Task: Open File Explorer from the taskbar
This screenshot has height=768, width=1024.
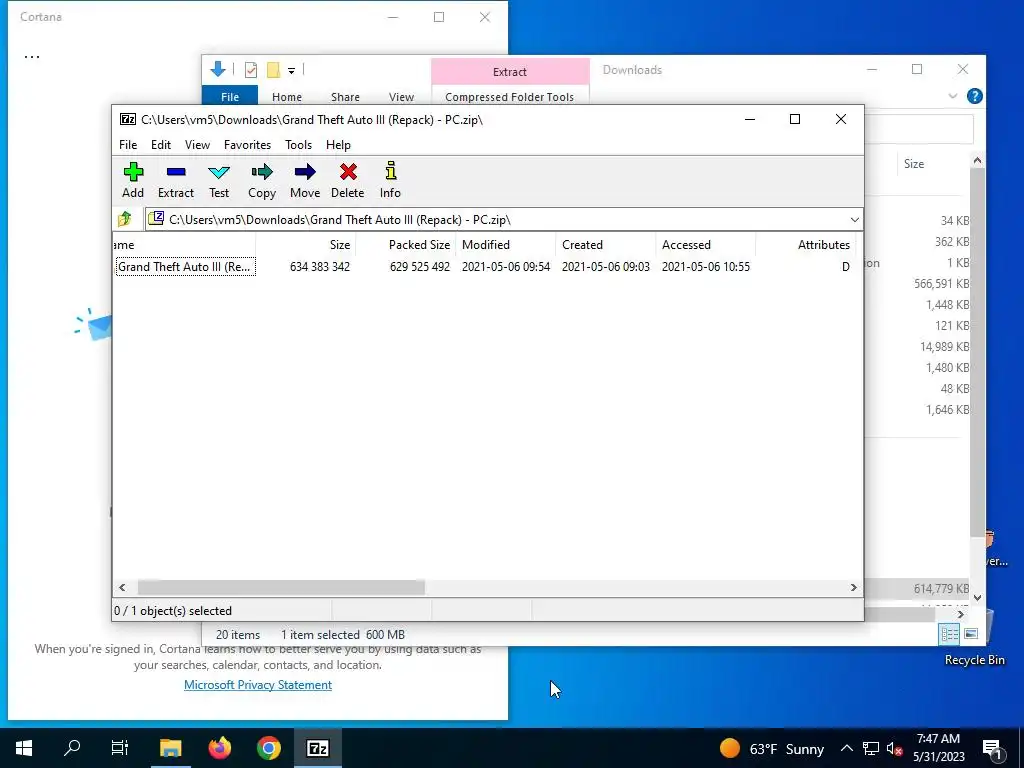Action: click(170, 748)
